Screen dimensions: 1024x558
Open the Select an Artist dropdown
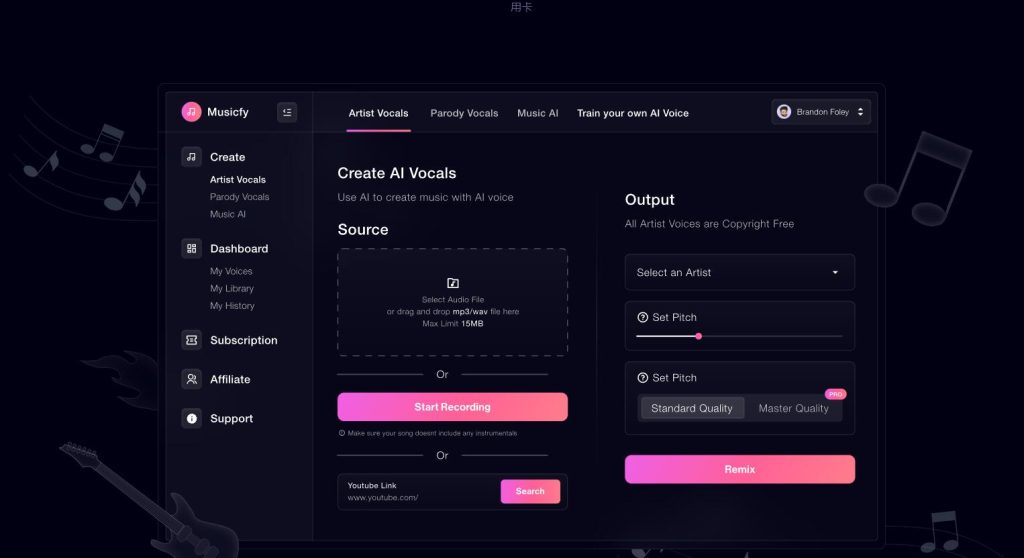(x=739, y=272)
